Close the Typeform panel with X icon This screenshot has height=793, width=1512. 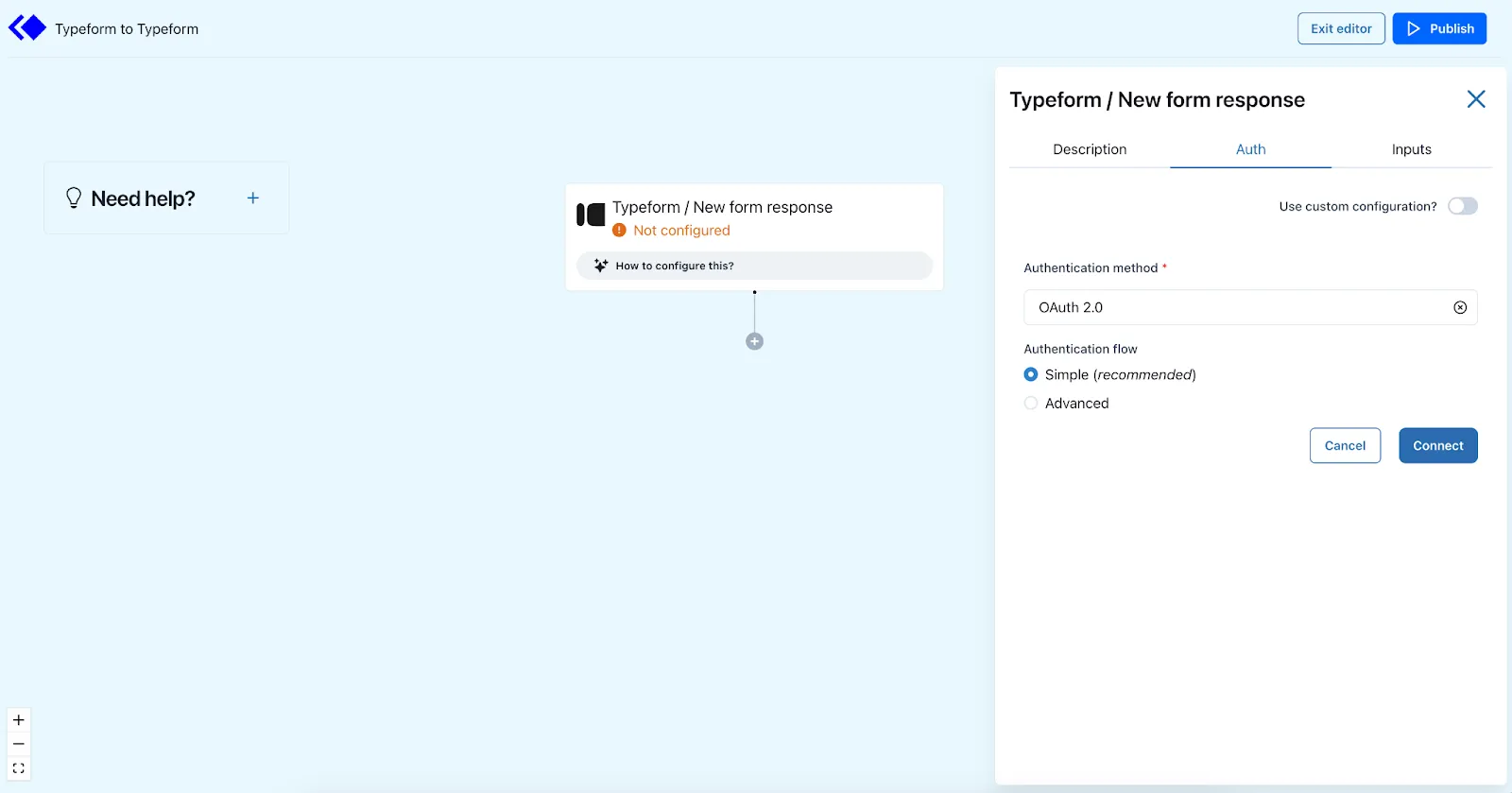[1476, 99]
